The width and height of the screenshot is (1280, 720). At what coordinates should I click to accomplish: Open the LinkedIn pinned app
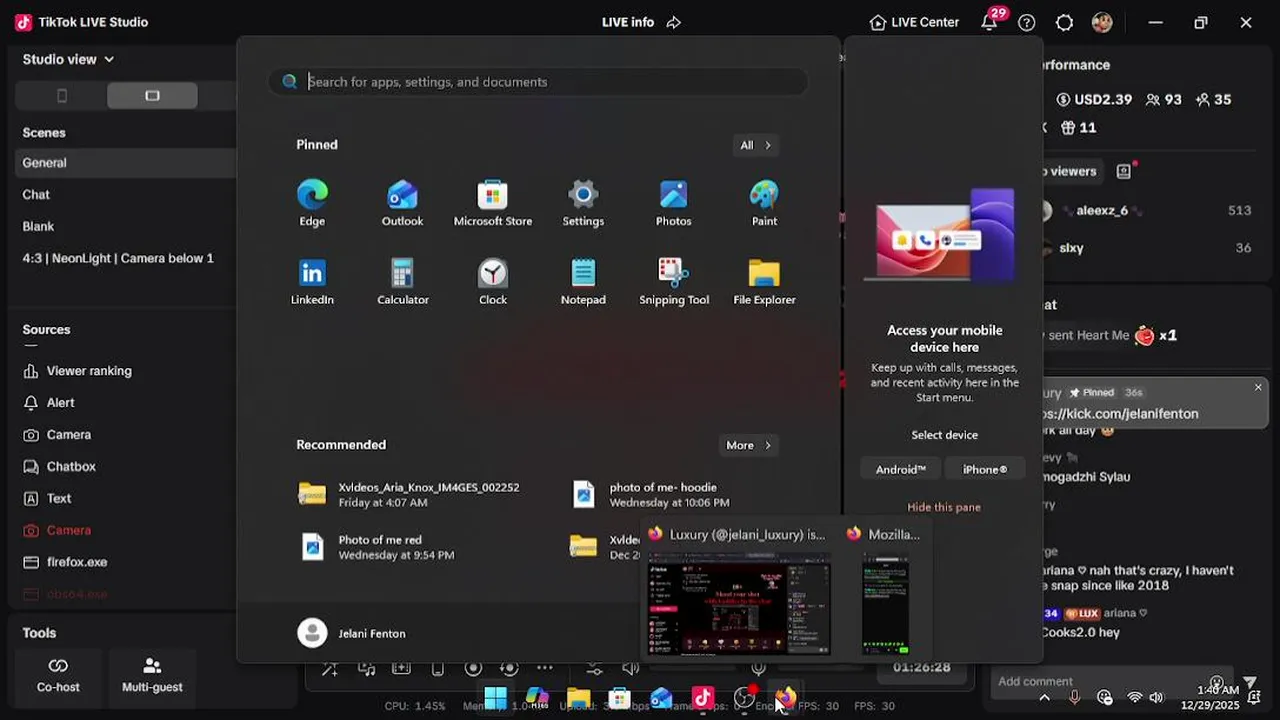tap(312, 282)
